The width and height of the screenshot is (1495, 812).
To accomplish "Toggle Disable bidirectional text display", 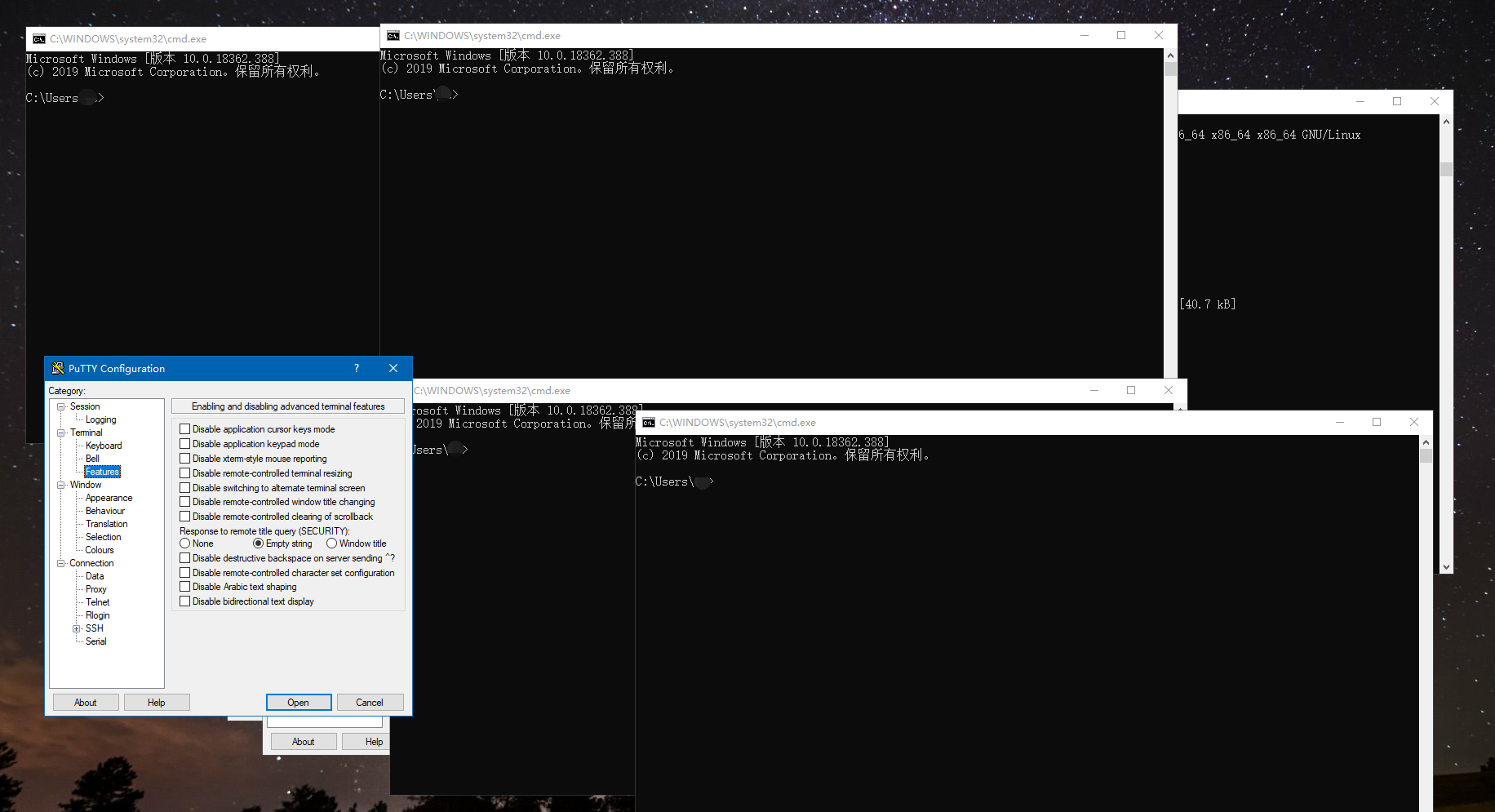I will pyautogui.click(x=185, y=601).
